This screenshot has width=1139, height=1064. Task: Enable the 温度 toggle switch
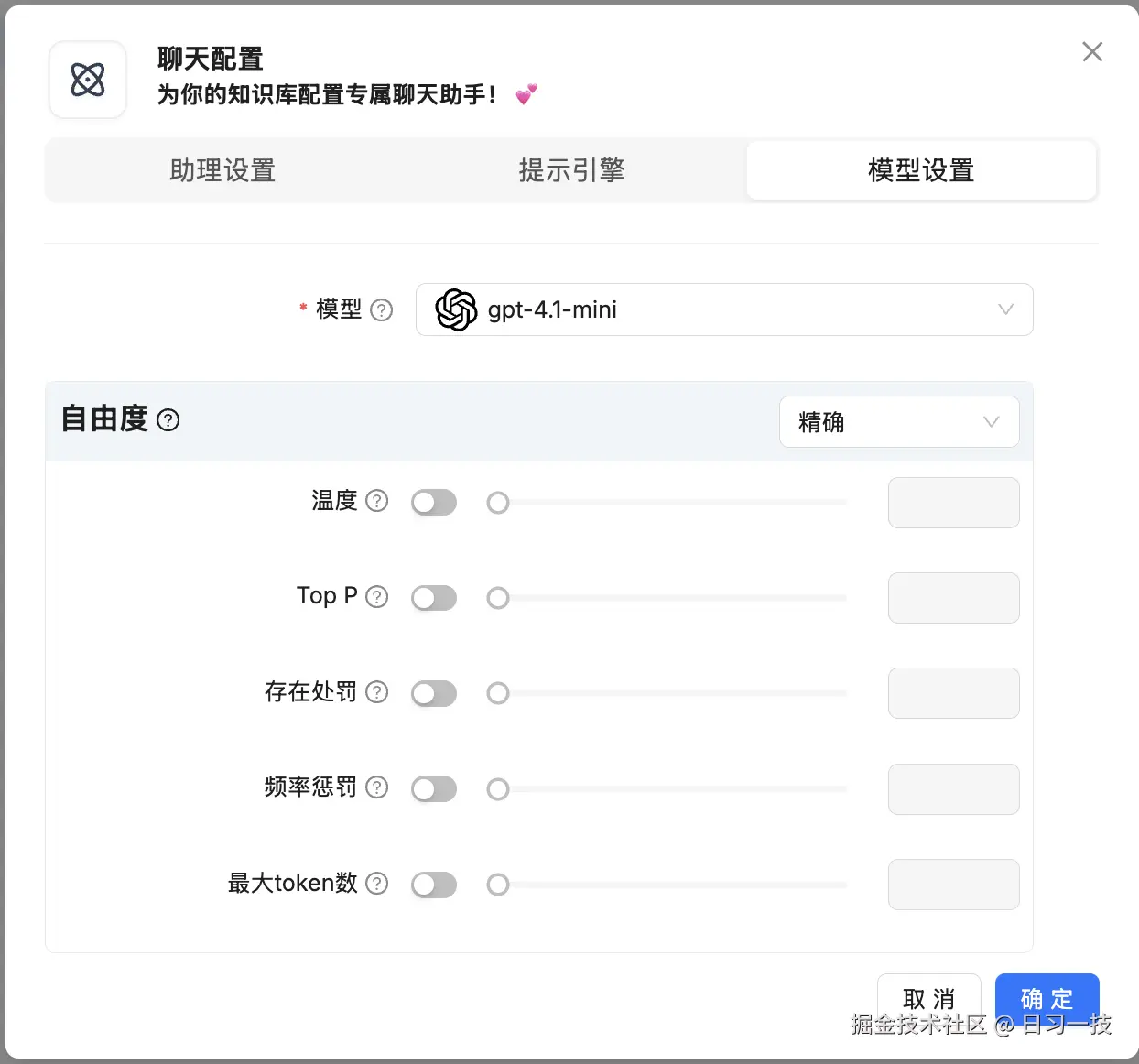433,502
